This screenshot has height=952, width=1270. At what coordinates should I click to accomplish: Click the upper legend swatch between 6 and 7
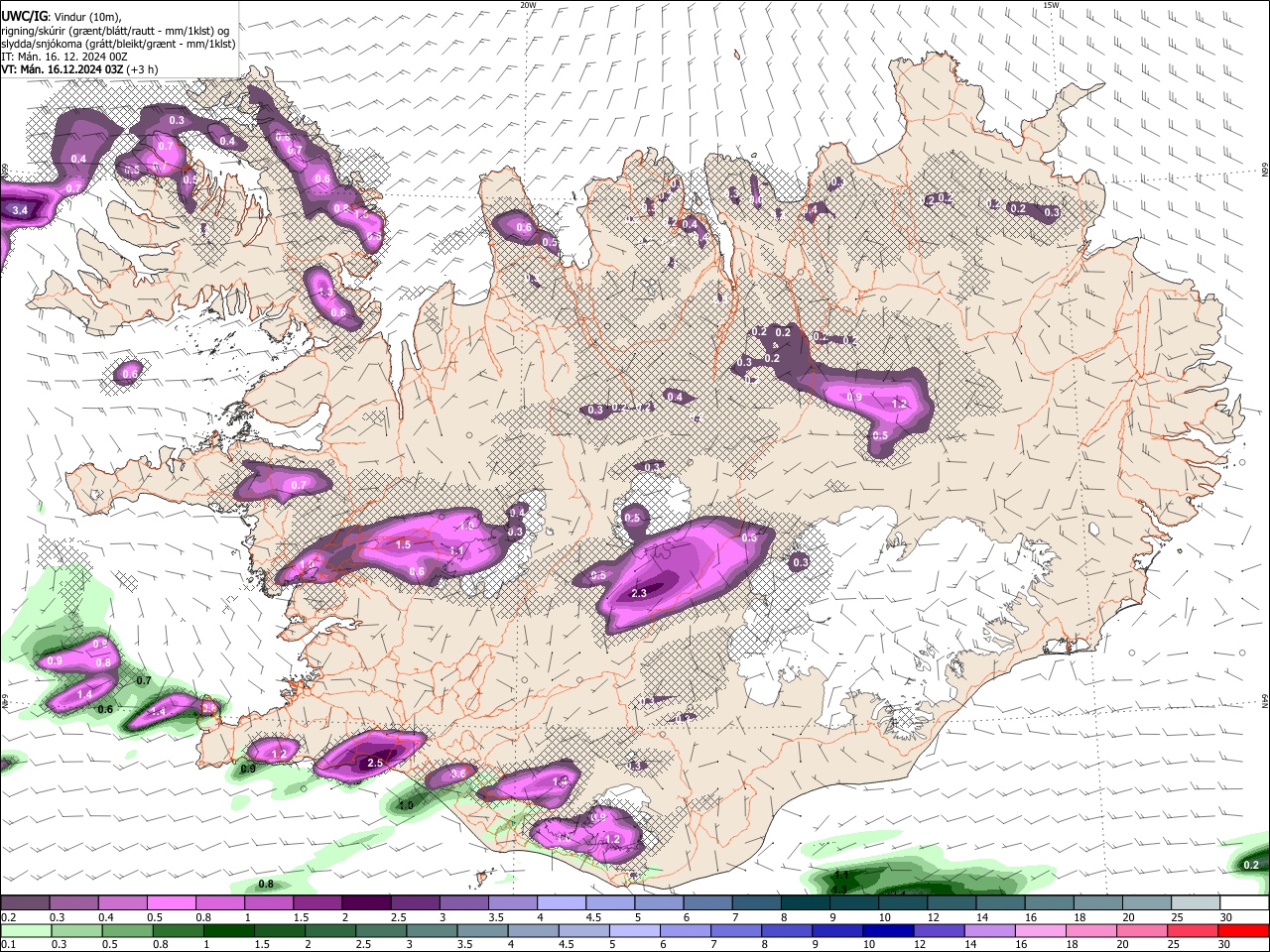(707, 903)
